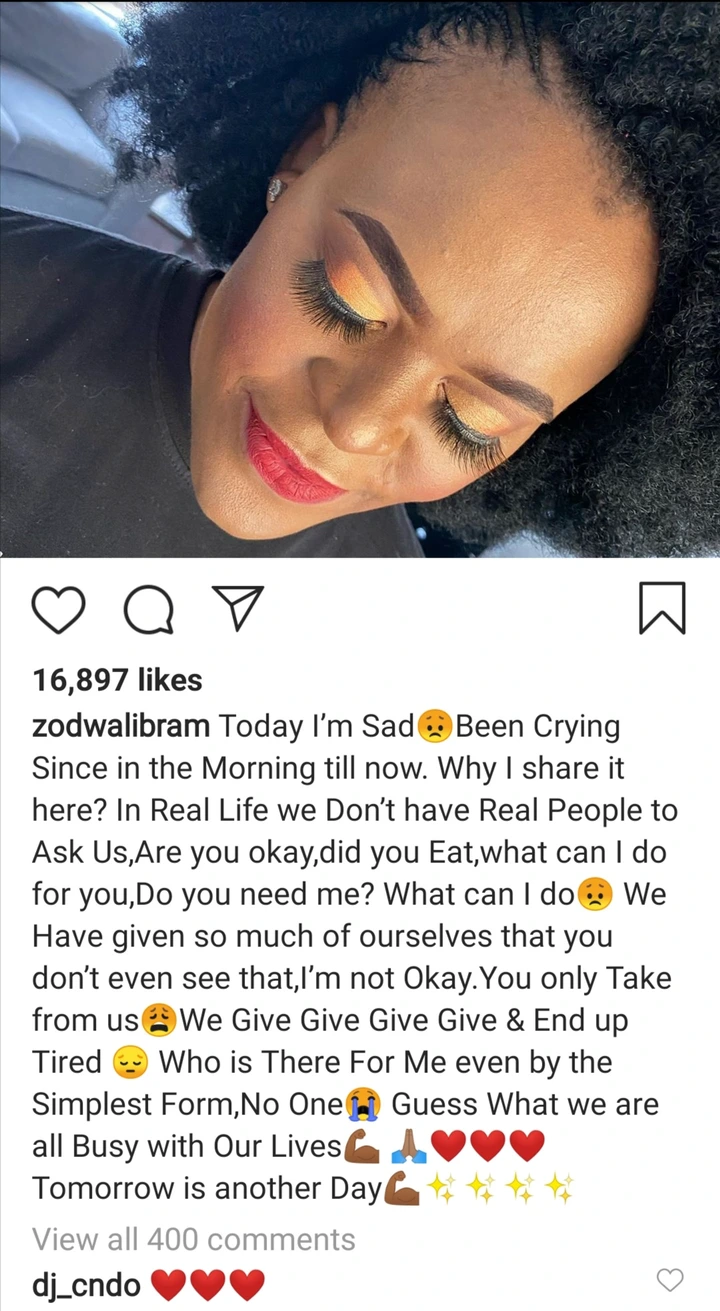Tap the caption text starting Today I'm Sad
This screenshot has height=1311, width=720.
click(x=355, y=956)
